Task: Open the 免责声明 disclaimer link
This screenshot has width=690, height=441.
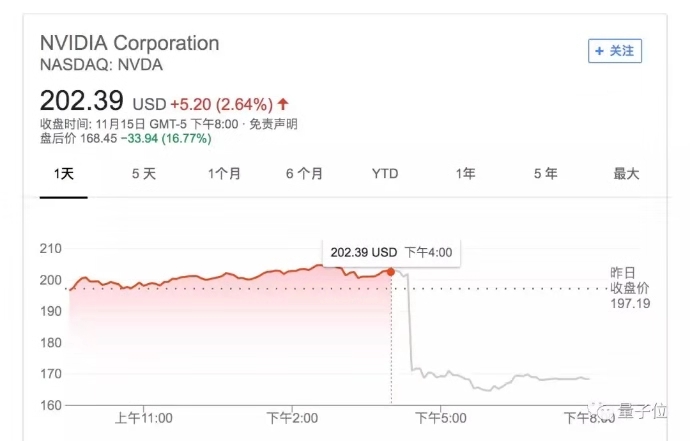Action: (x=273, y=124)
